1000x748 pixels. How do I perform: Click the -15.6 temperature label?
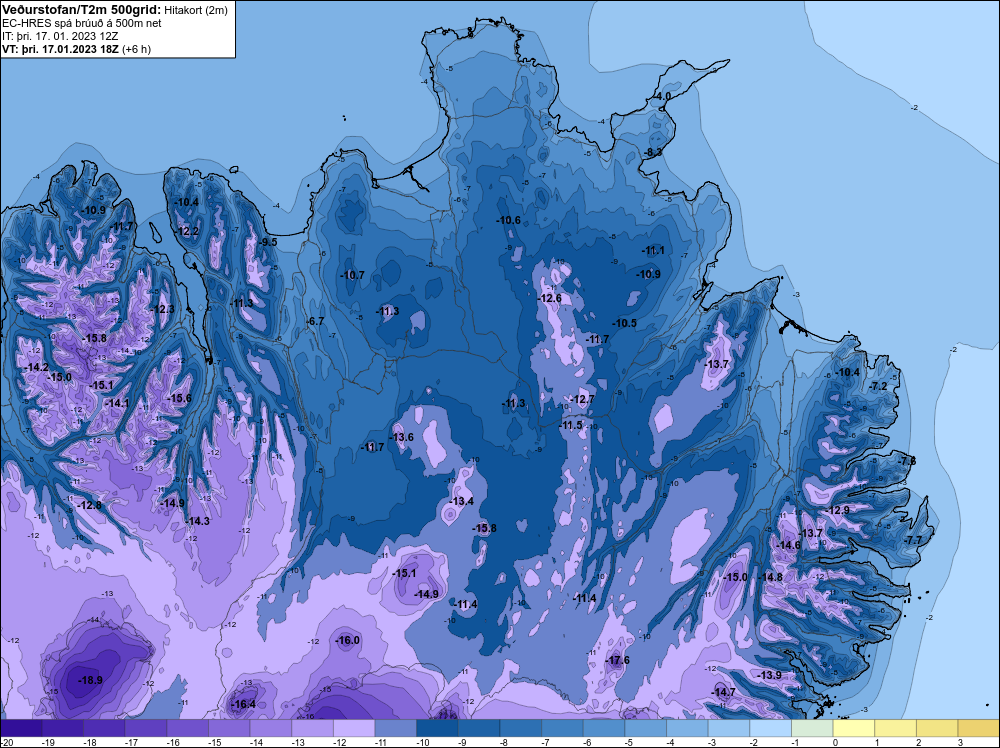[x=179, y=399]
